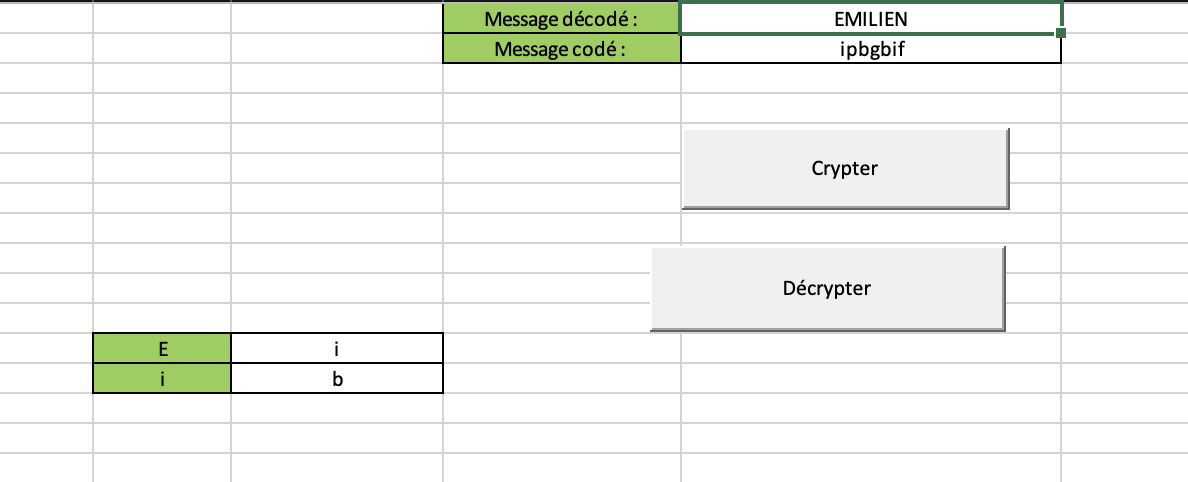The width and height of the screenshot is (1188, 482).
Task: Select empty cell directly above green E cell
Action: tap(162, 318)
